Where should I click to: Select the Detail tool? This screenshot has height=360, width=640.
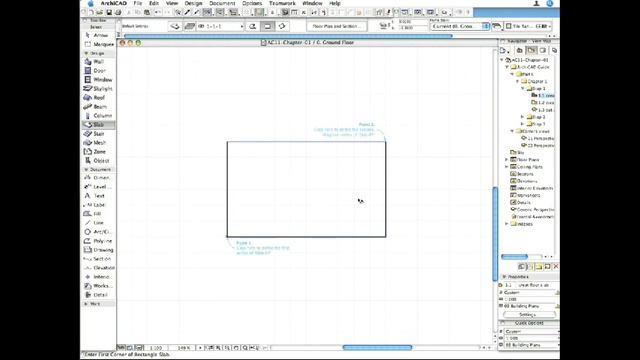click(98, 295)
